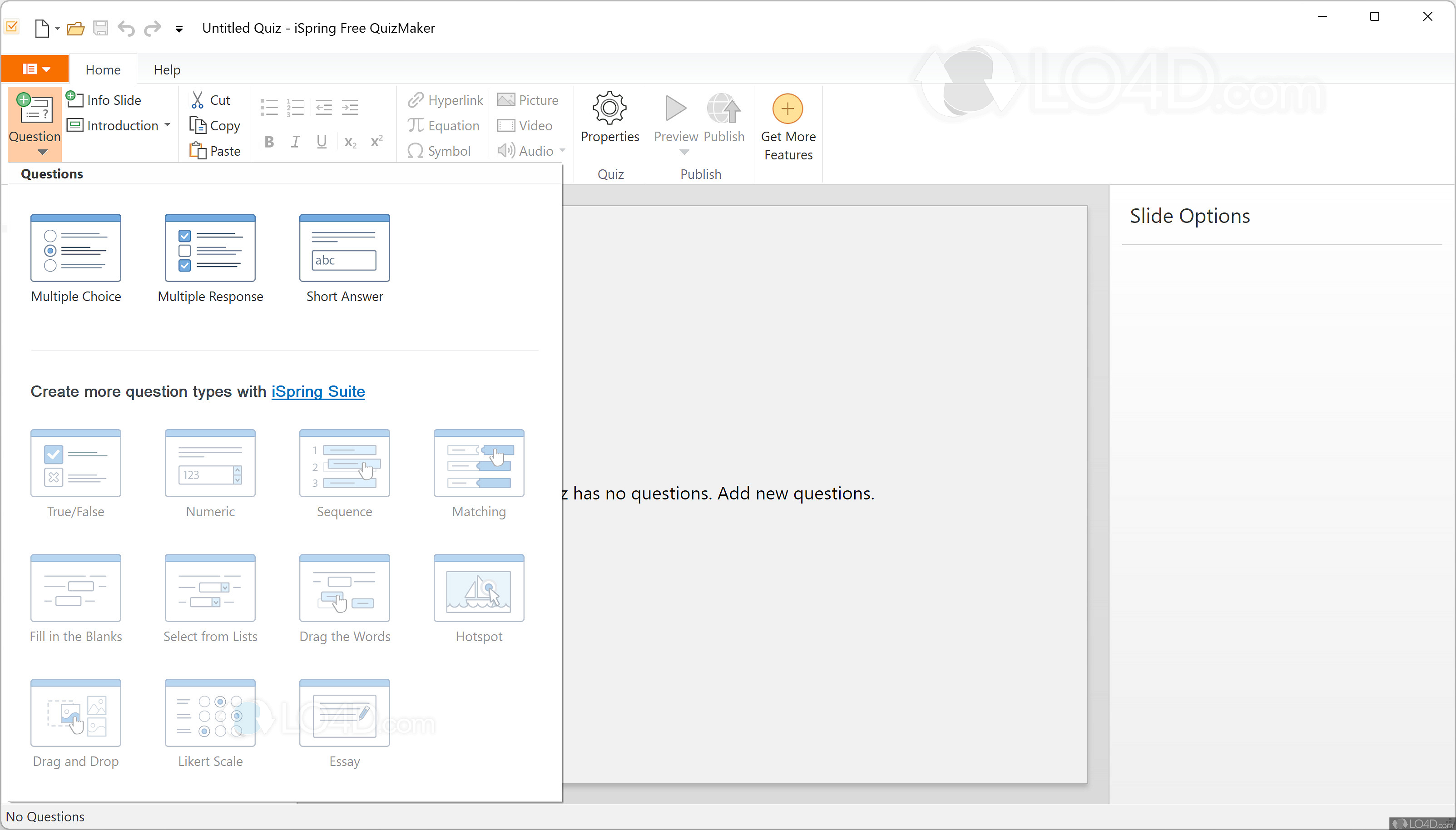Save the quiz from quick access toolbar
This screenshot has width=1456, height=830.
(x=100, y=28)
